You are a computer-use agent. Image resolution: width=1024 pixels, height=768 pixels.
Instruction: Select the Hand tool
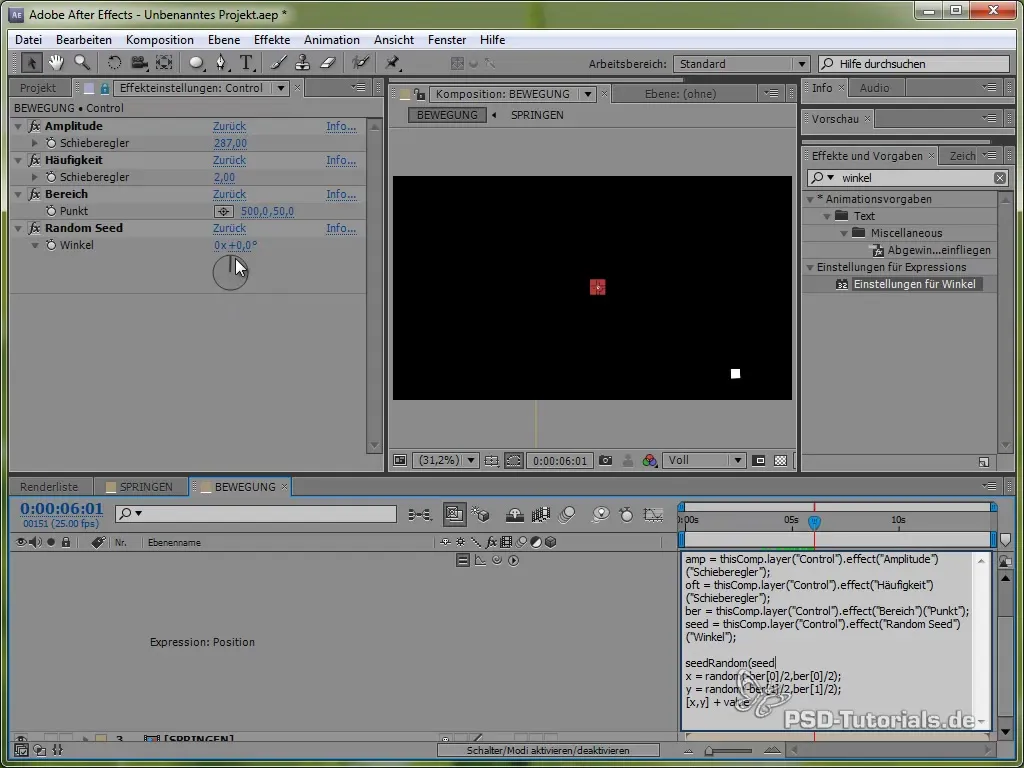56,63
